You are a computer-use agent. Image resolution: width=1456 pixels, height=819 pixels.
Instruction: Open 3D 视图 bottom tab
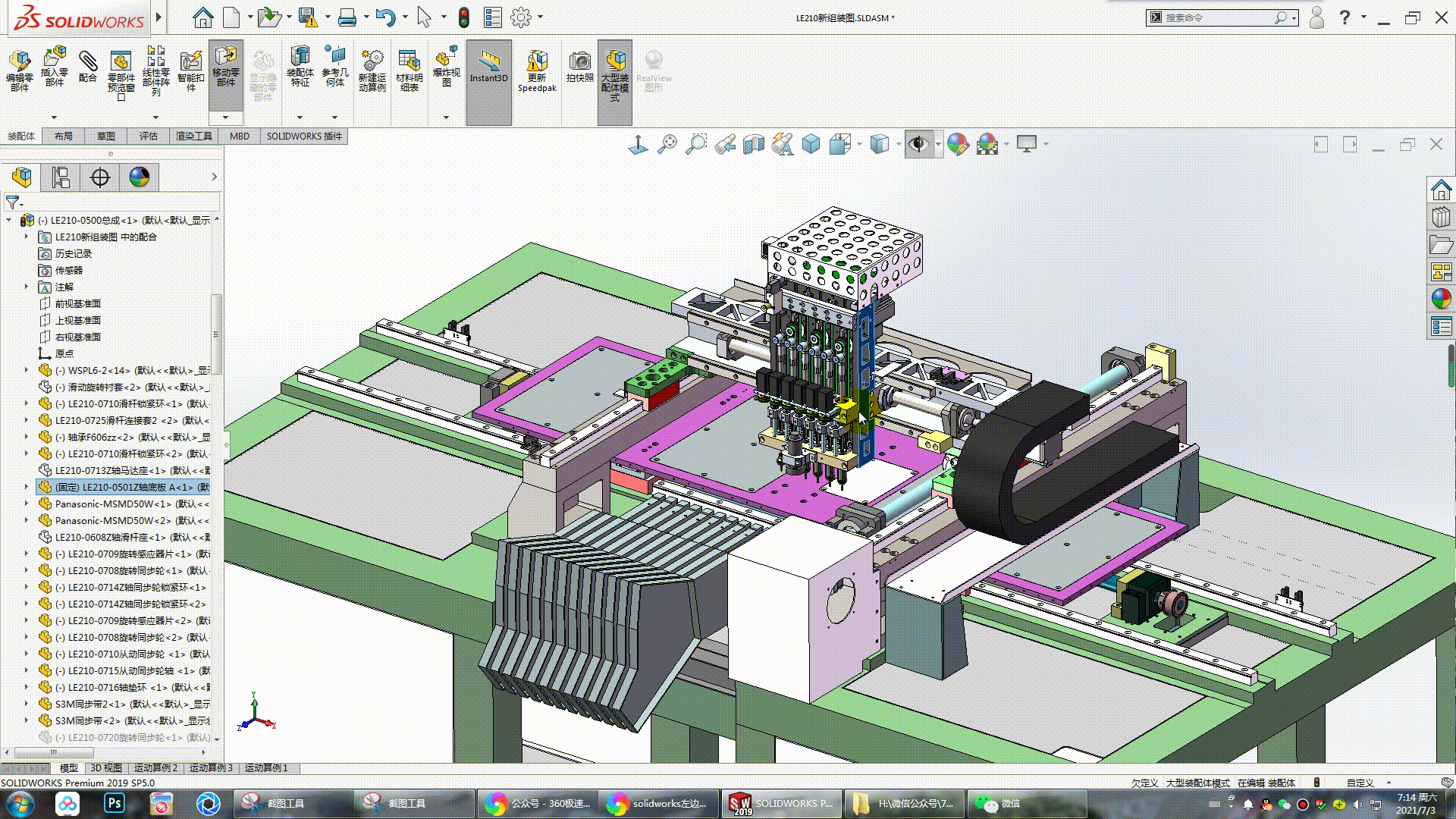click(x=106, y=768)
